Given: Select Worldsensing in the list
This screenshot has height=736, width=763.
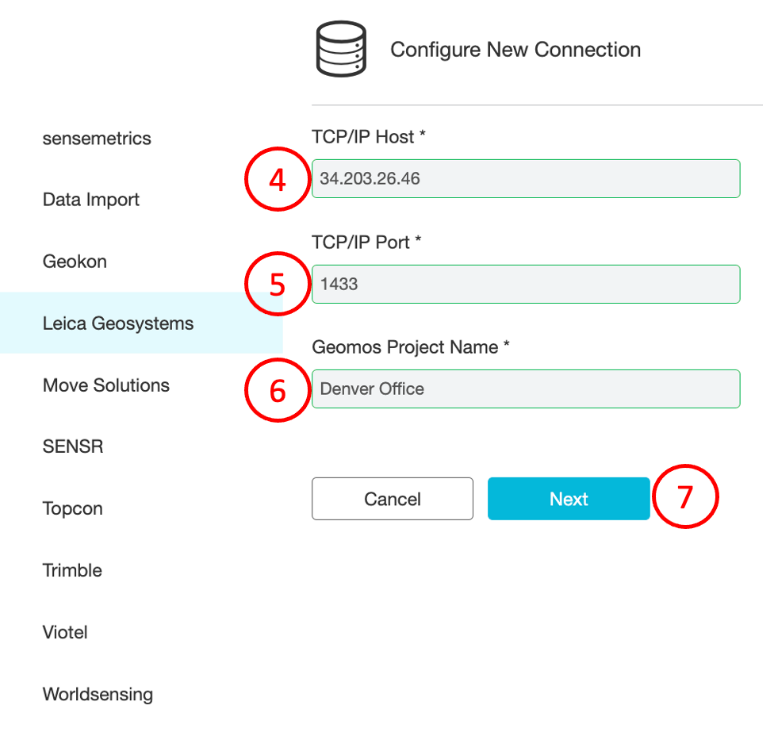Looking at the screenshot, I should pos(98,694).
